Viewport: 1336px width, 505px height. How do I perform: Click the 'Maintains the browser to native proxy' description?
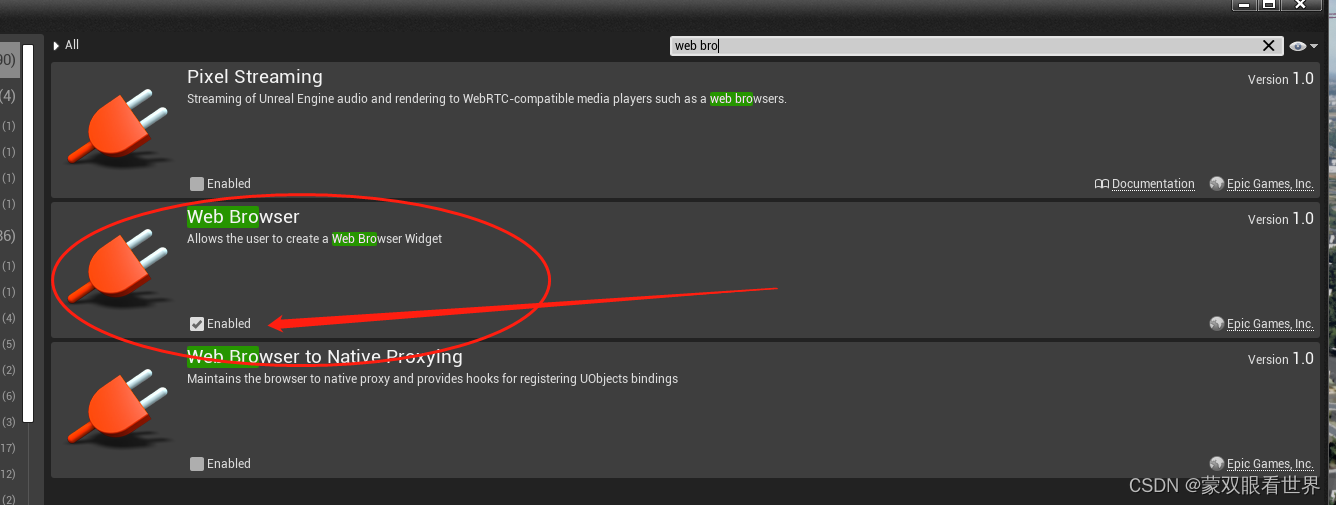point(432,379)
